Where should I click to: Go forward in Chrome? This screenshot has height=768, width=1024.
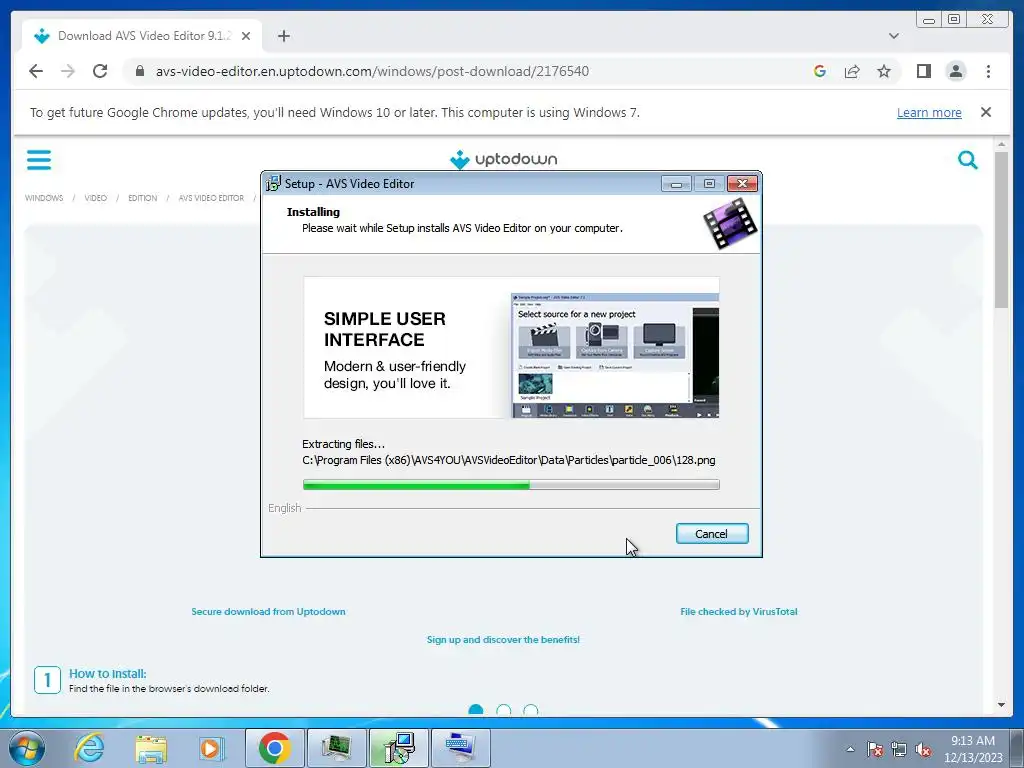(x=68, y=71)
